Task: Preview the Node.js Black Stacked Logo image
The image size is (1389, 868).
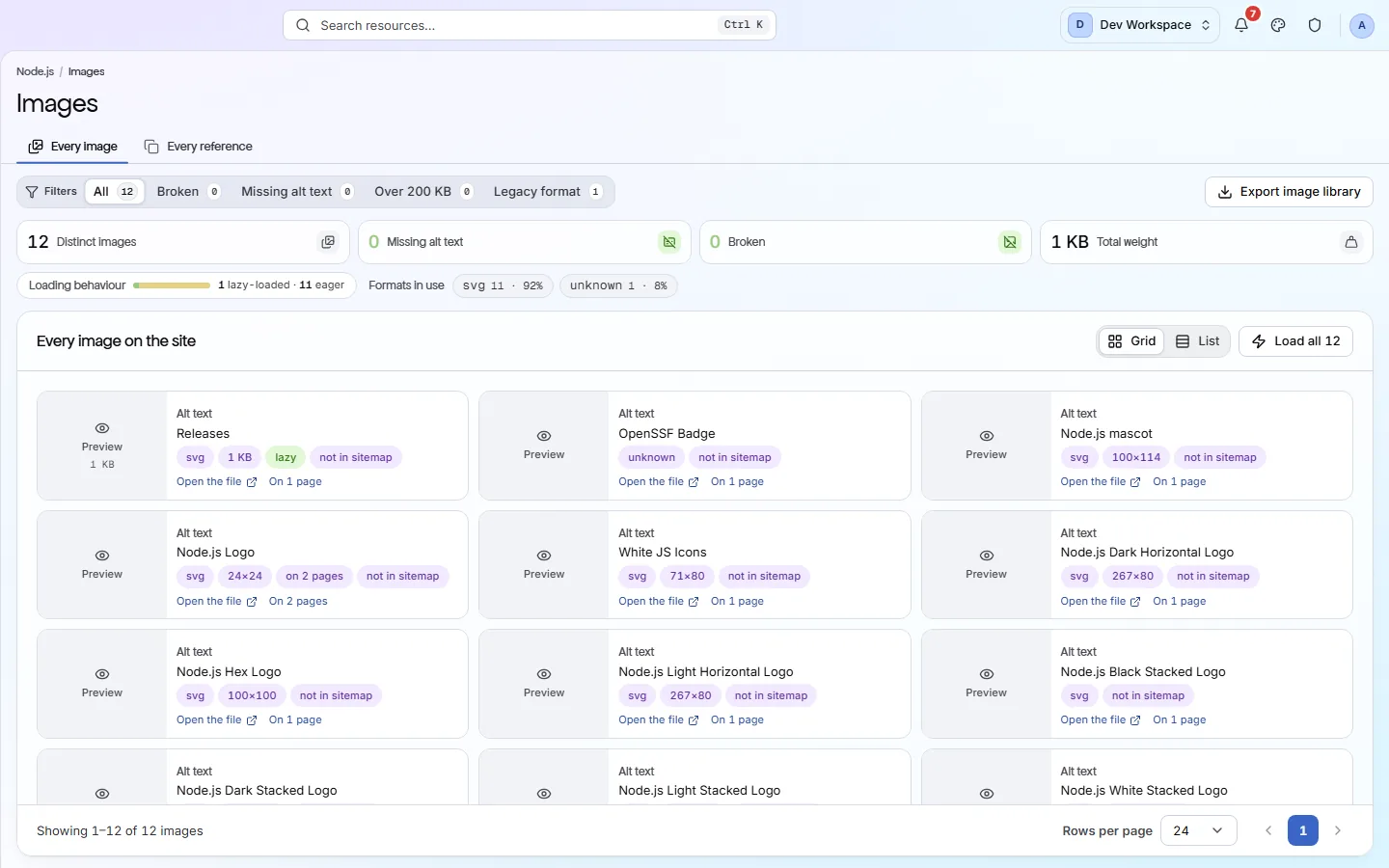Action: pos(986,684)
